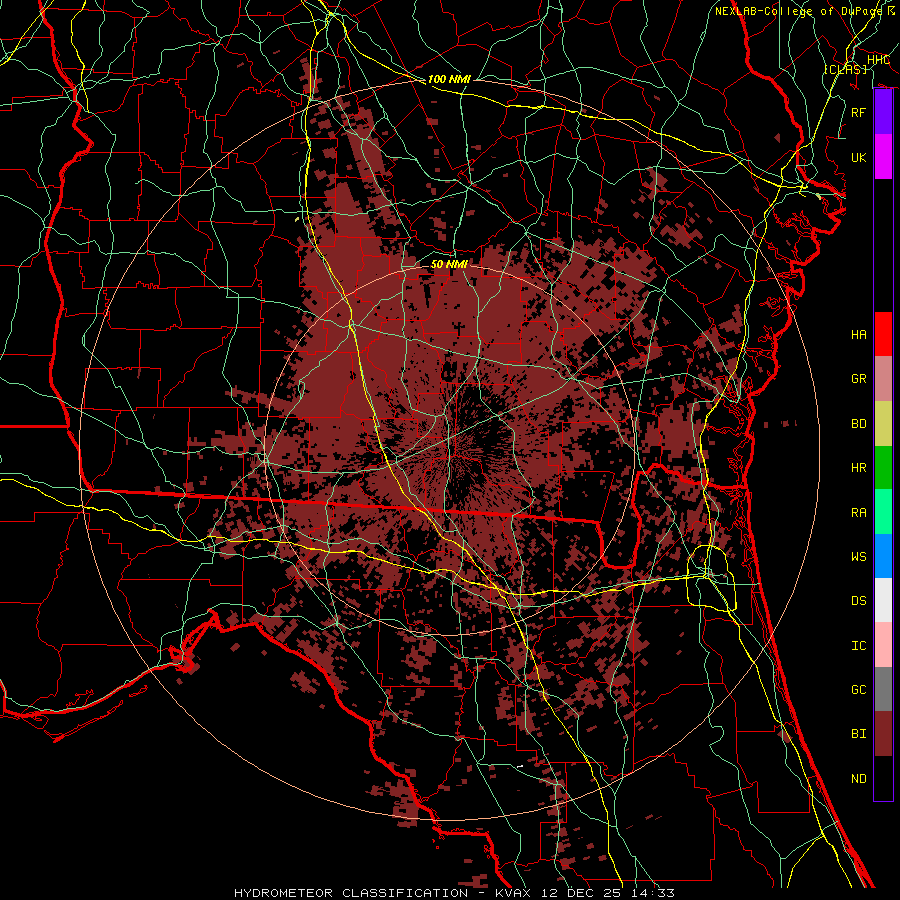
Task: Click the 'DS' legend label
Action: [x=858, y=601]
